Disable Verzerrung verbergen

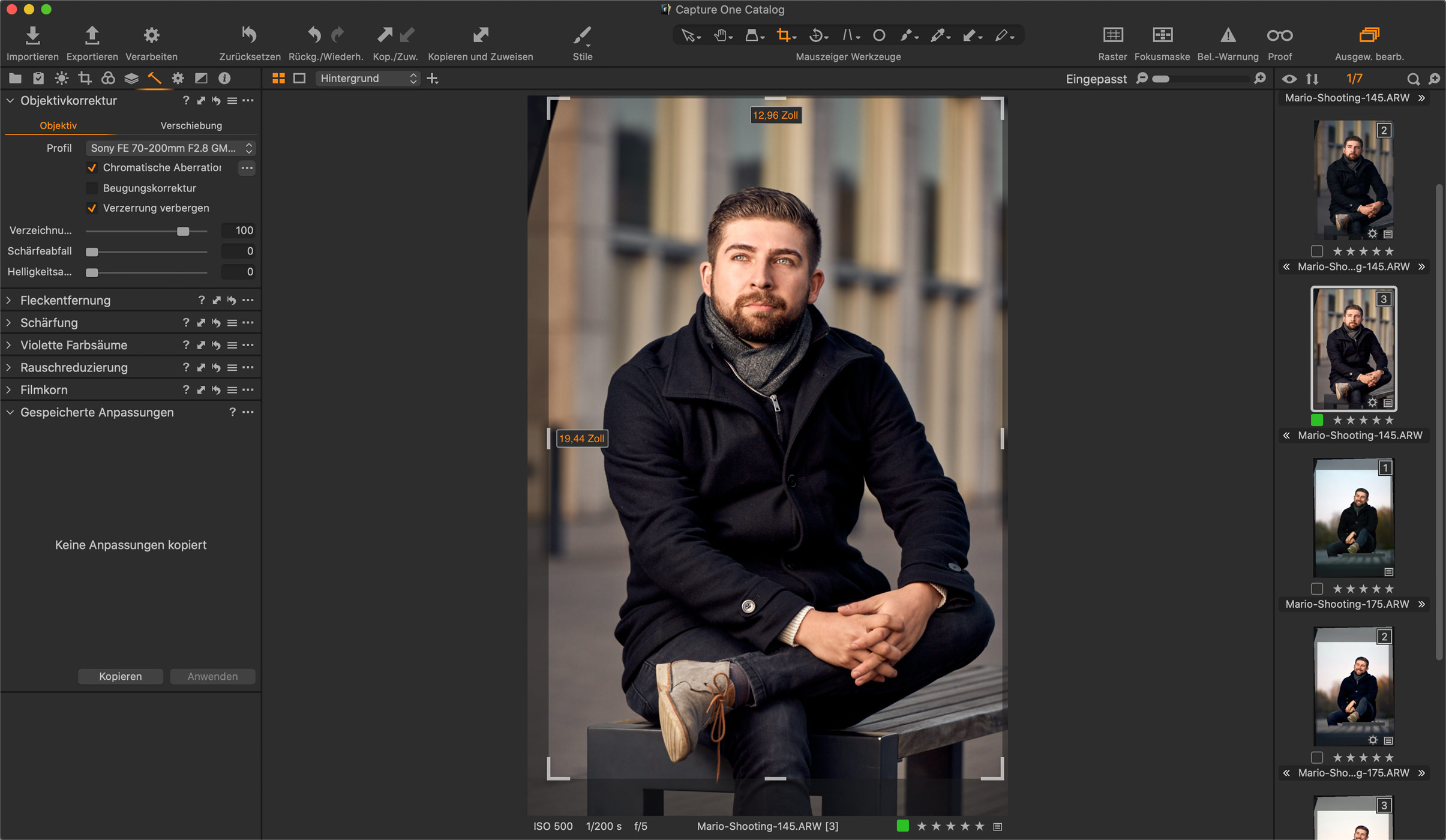click(92, 208)
